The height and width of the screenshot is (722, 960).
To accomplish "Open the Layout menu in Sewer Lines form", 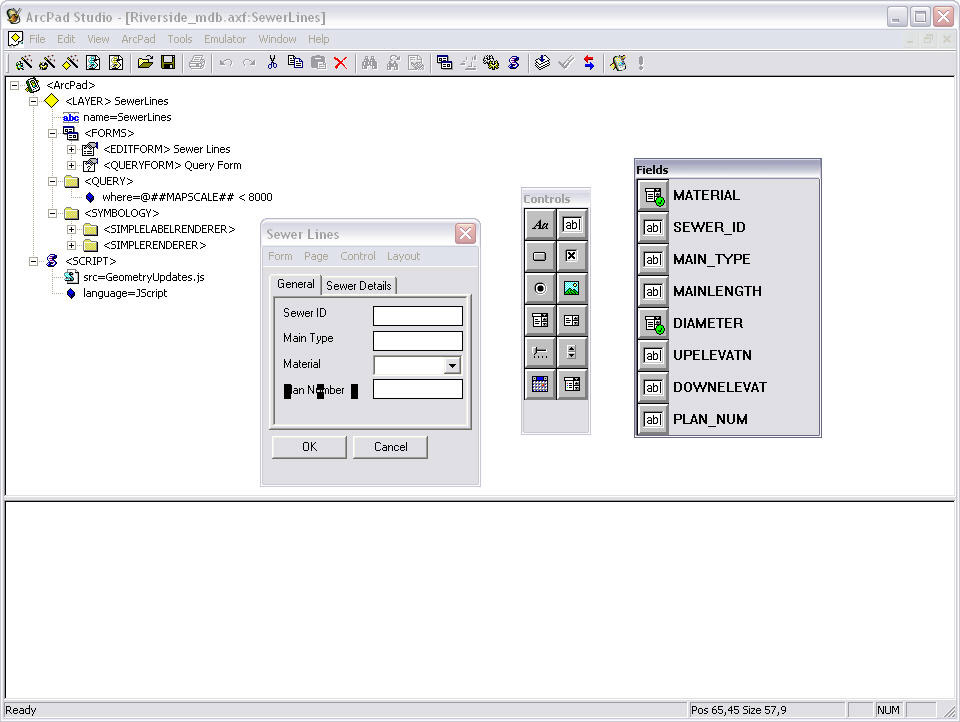I will click(x=403, y=256).
